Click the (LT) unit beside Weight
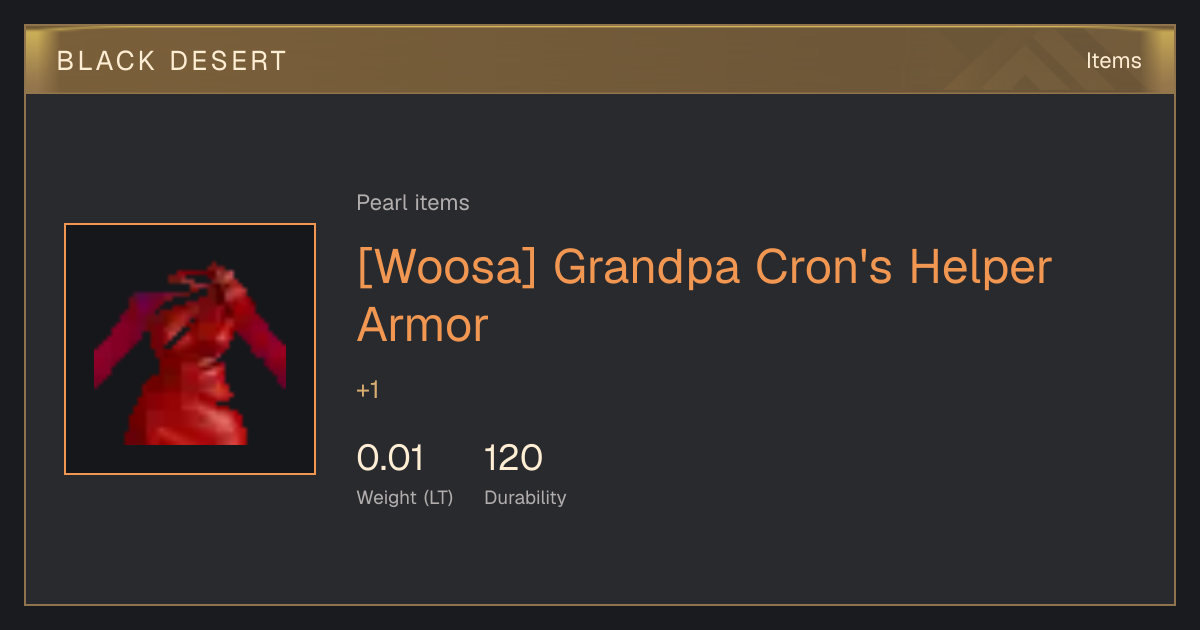 coord(438,497)
